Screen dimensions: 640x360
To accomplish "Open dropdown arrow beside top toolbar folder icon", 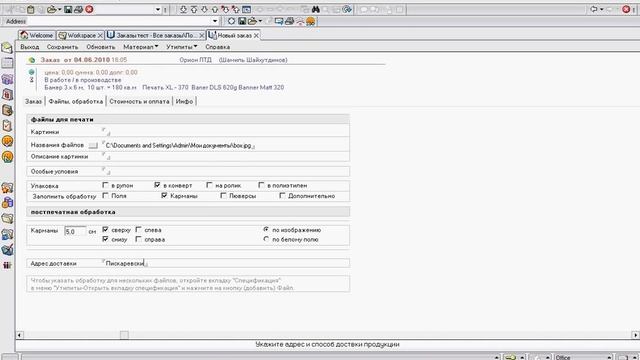I will [x=60, y=9].
